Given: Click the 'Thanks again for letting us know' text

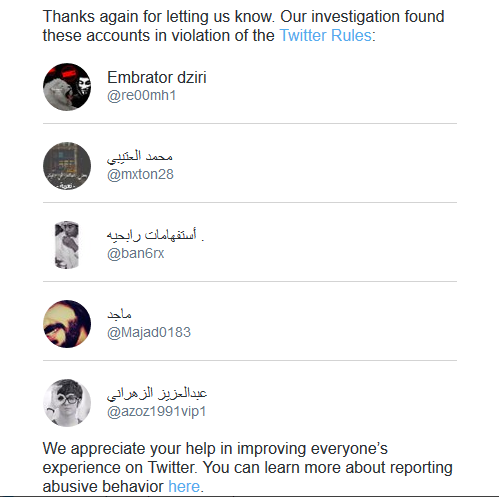Looking at the screenshot, I should (x=159, y=16).
